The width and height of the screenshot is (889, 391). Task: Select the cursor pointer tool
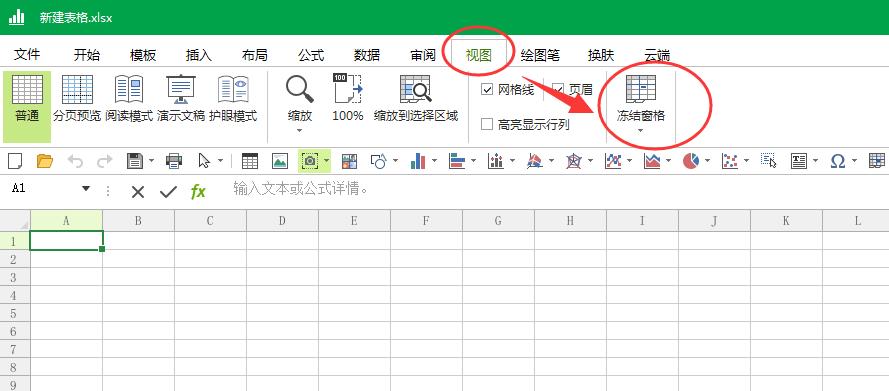pyautogui.click(x=204, y=162)
